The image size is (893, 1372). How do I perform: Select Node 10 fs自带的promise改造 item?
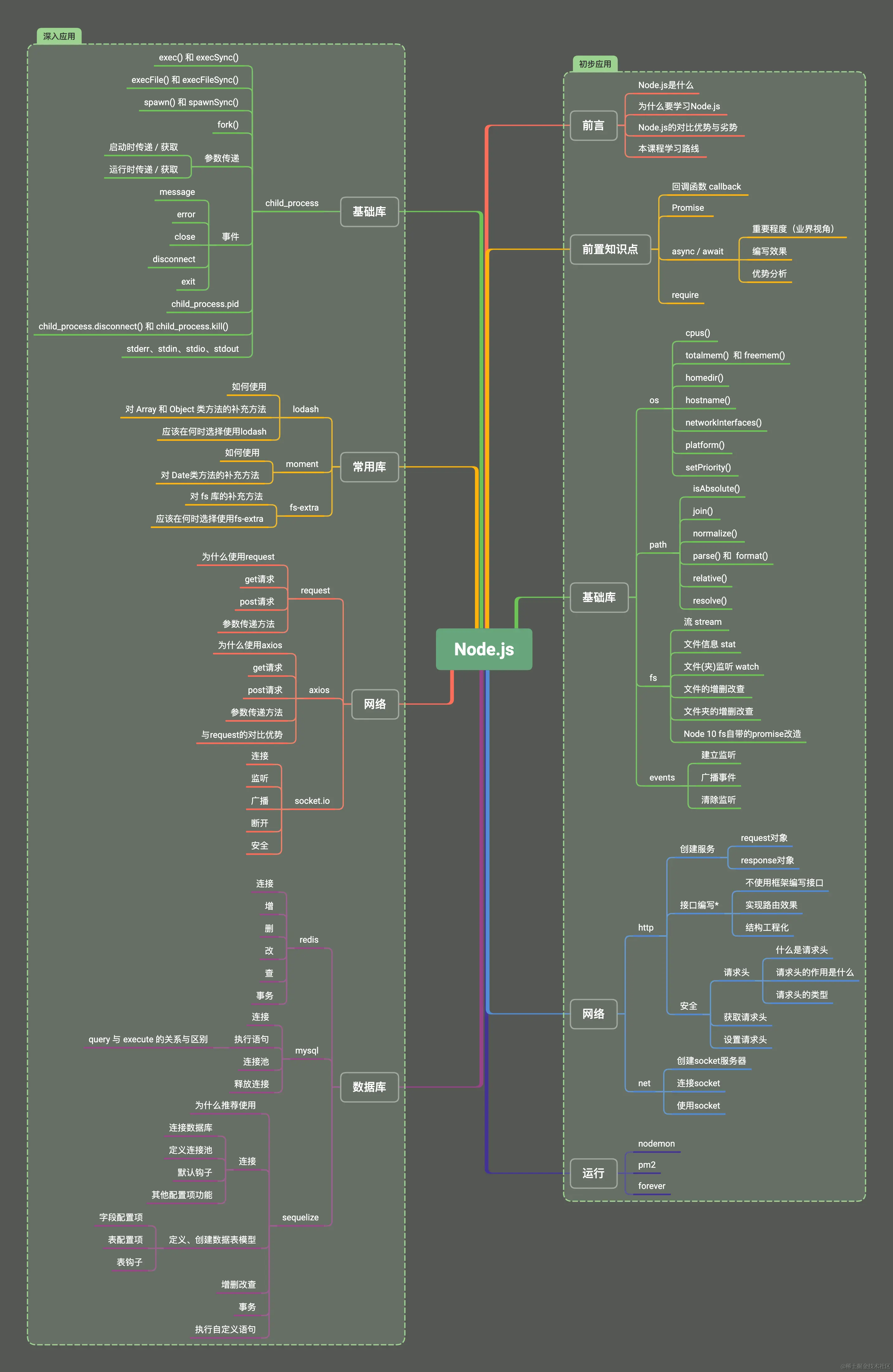point(742,734)
